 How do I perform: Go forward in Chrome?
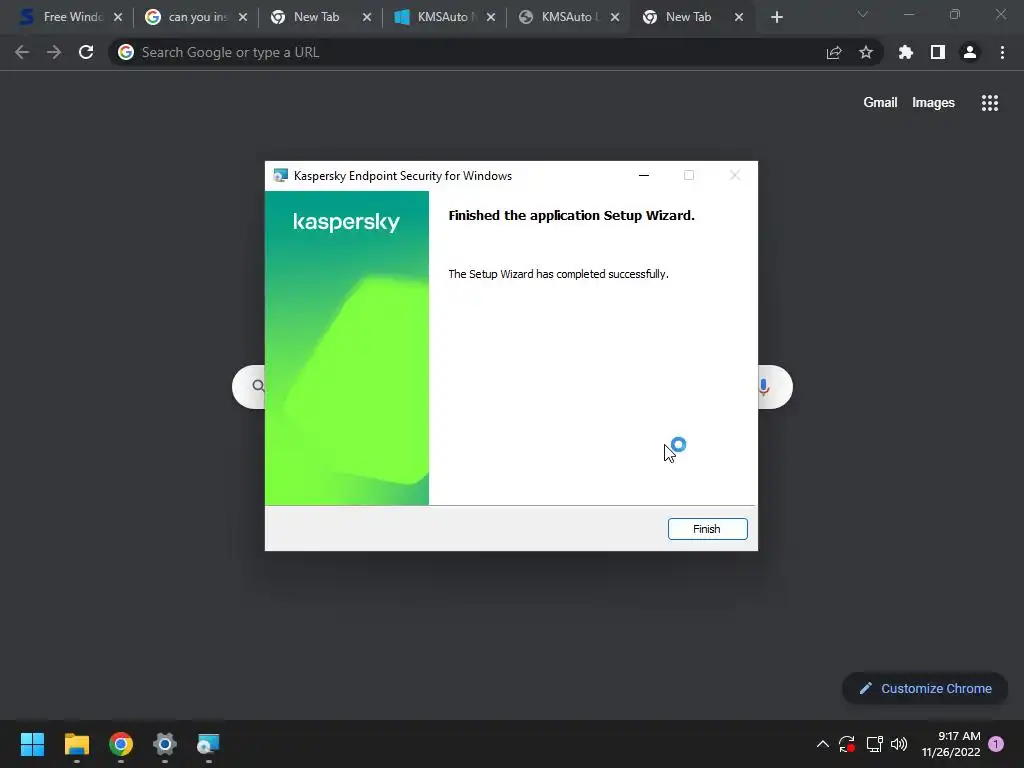pyautogui.click(x=54, y=52)
